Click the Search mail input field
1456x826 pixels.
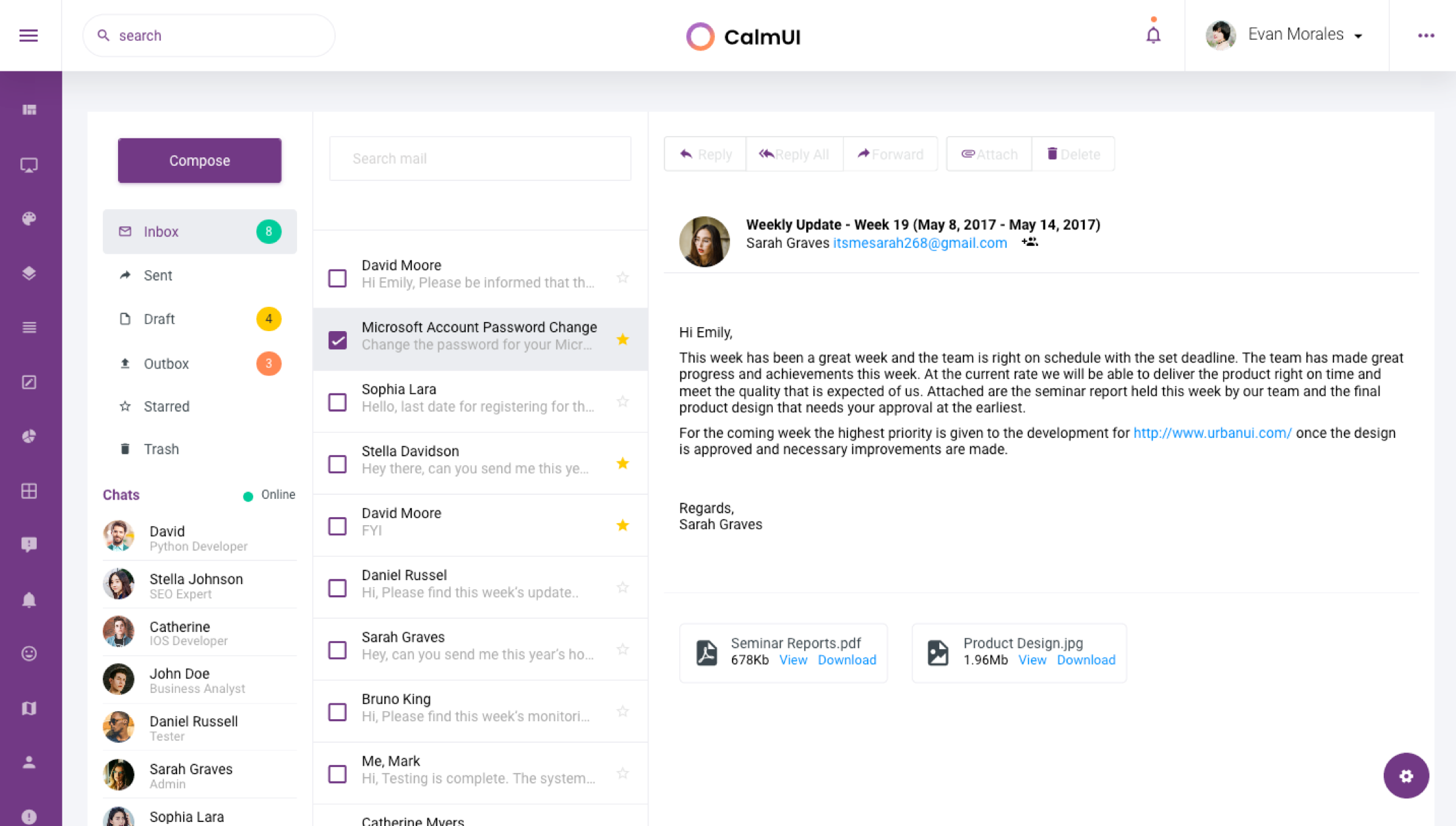[480, 159]
